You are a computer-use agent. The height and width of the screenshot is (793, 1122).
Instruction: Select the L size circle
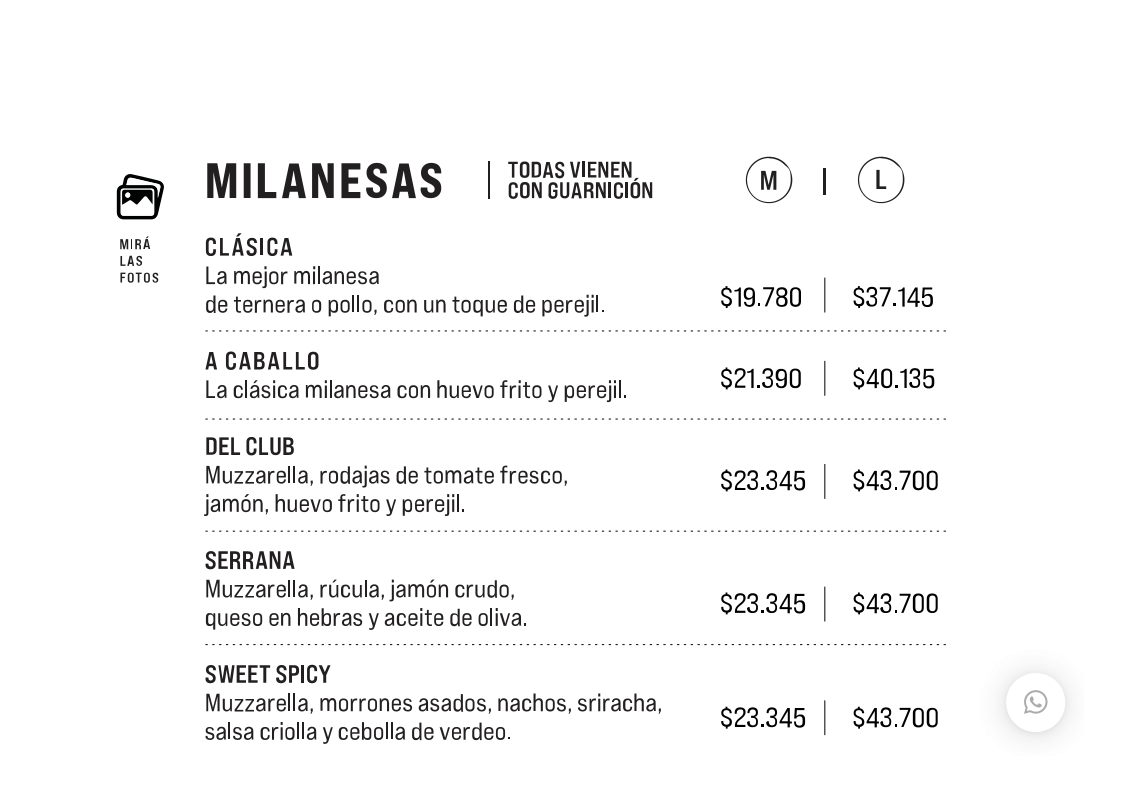click(x=880, y=181)
